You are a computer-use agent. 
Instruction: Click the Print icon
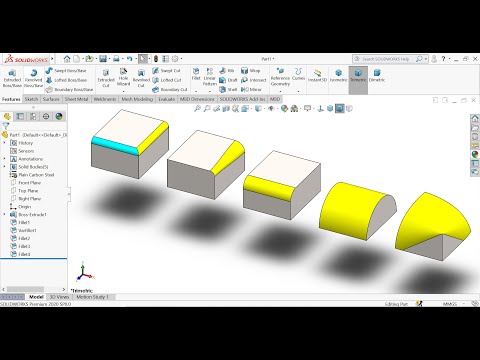click(x=116, y=59)
